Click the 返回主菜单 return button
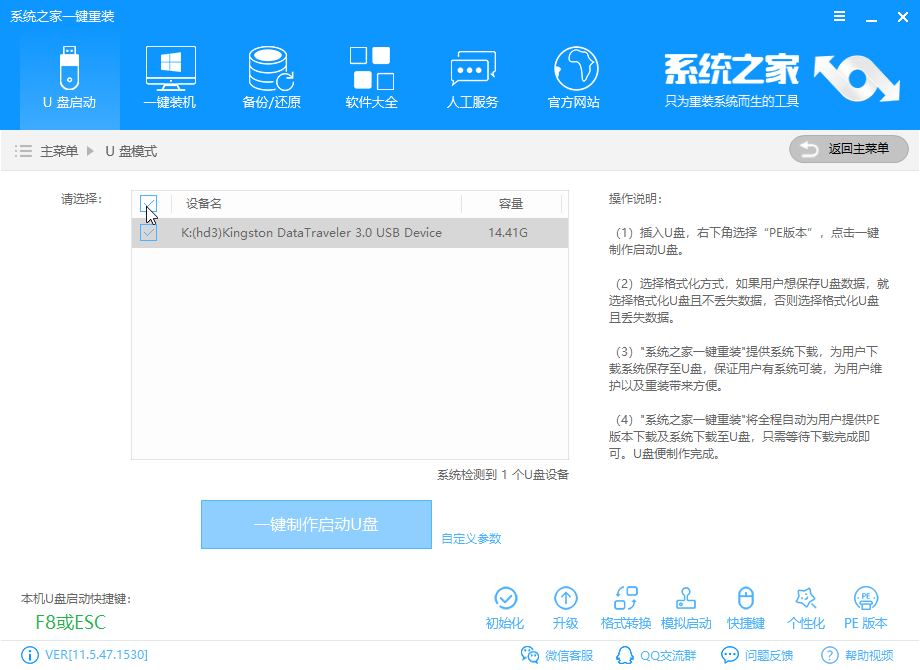Viewport: 920px width, 670px height. [848, 149]
